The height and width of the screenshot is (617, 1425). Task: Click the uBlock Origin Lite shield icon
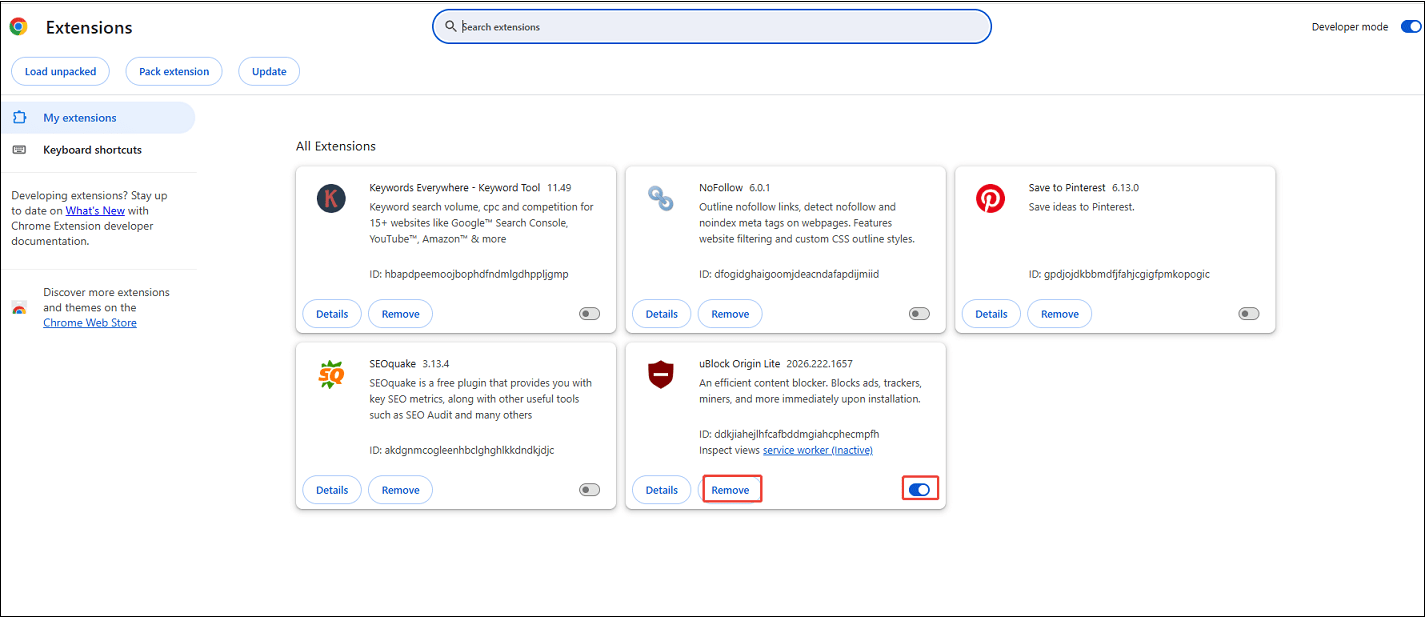coord(660,375)
